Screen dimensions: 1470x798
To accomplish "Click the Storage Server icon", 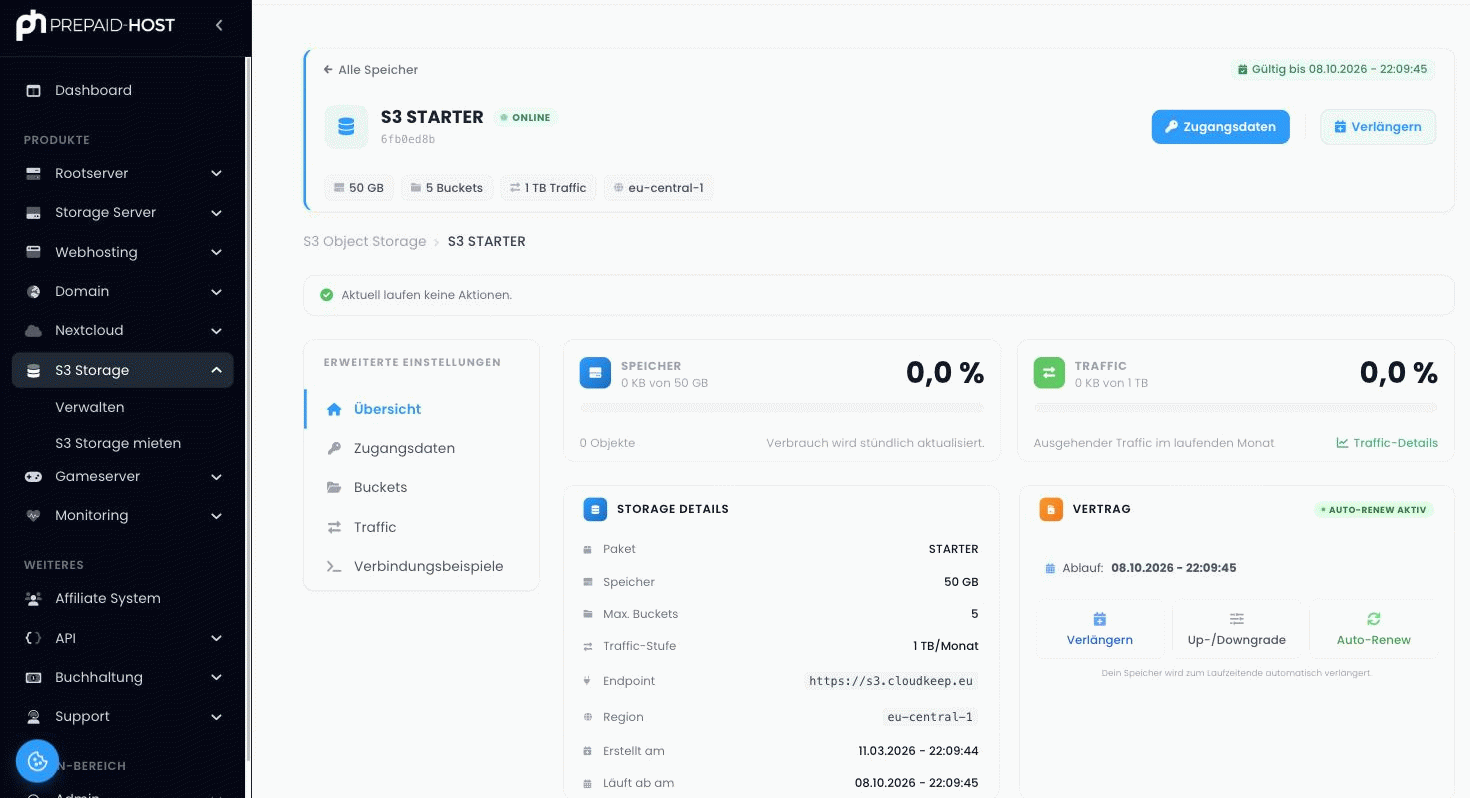I will point(33,212).
